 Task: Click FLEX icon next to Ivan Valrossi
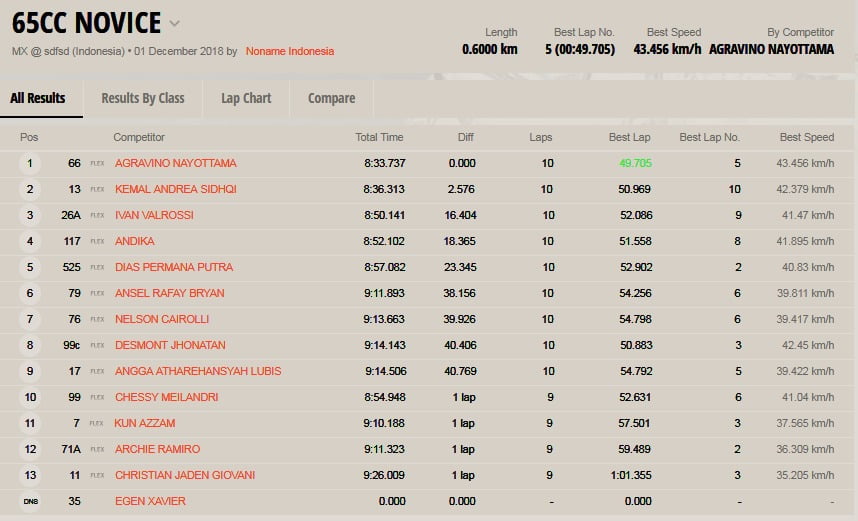point(97,215)
